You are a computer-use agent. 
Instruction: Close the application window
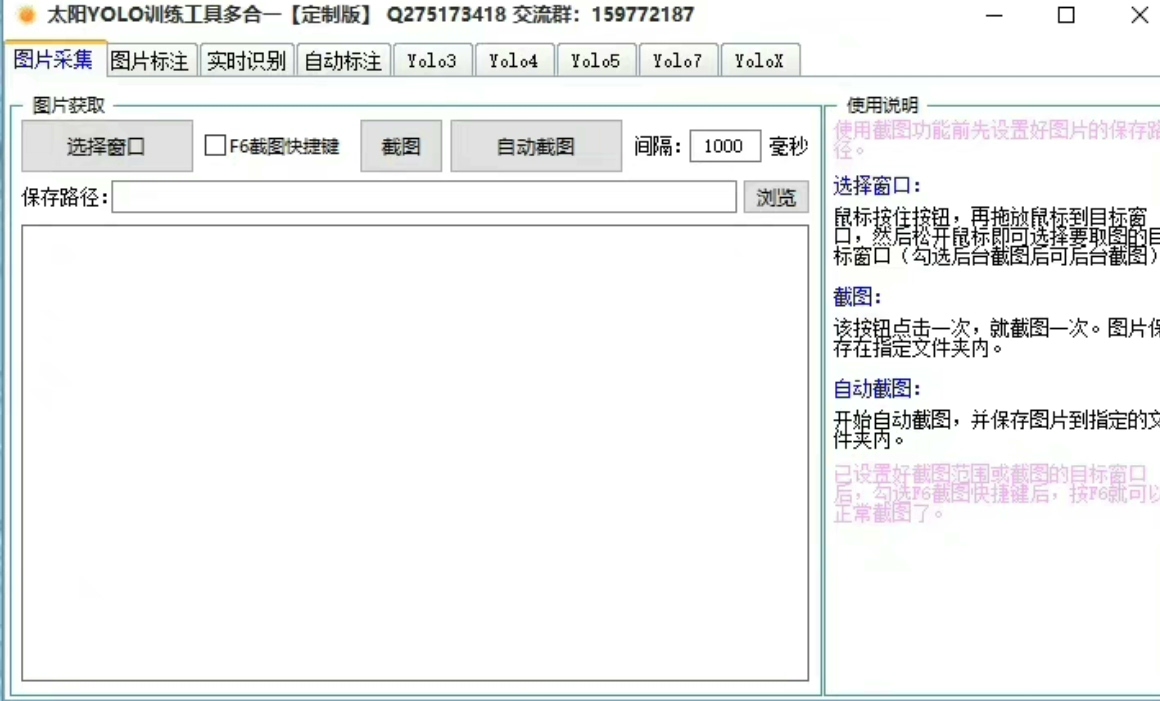pos(1140,15)
